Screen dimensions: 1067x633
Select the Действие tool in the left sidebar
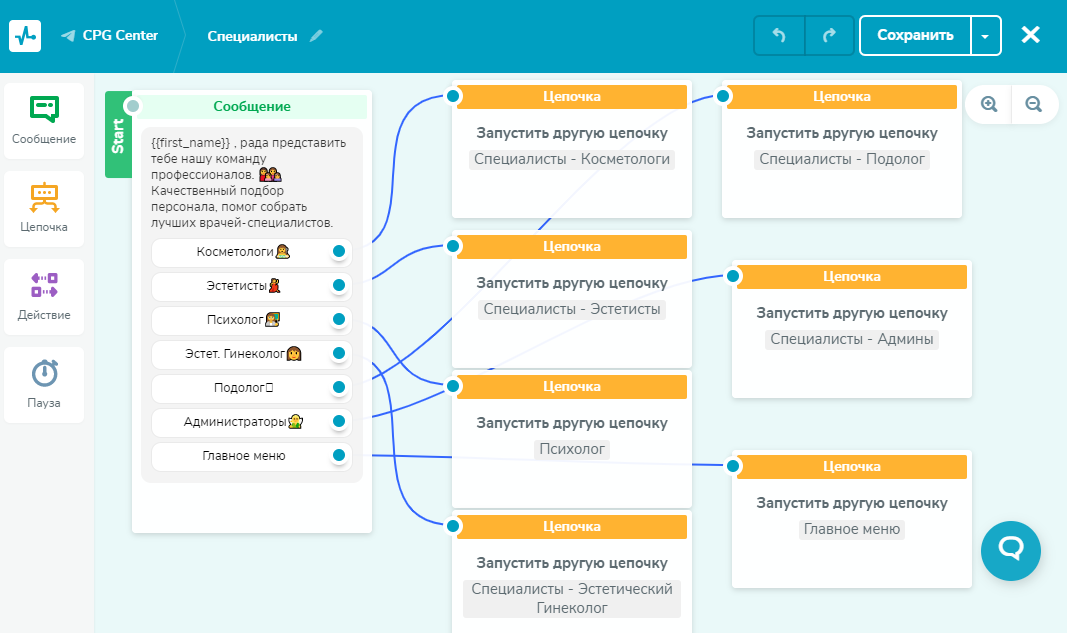(x=44, y=296)
